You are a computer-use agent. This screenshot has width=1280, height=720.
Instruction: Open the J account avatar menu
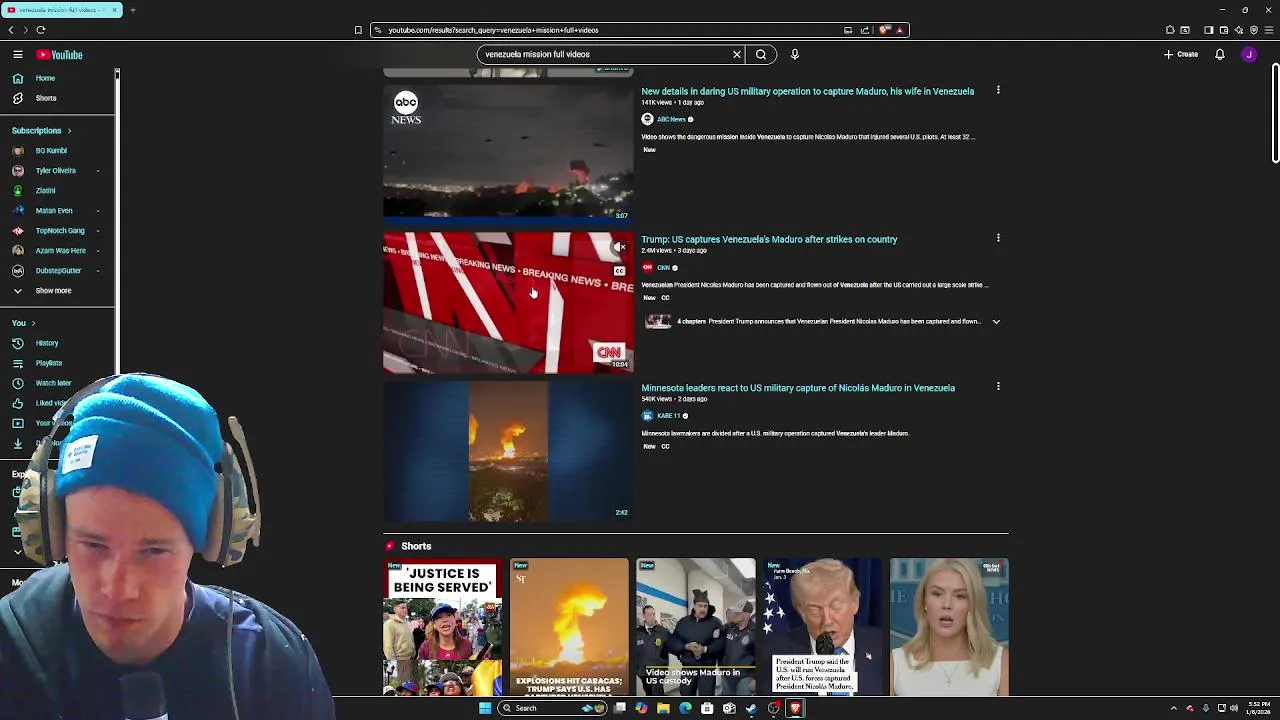tap(1249, 54)
